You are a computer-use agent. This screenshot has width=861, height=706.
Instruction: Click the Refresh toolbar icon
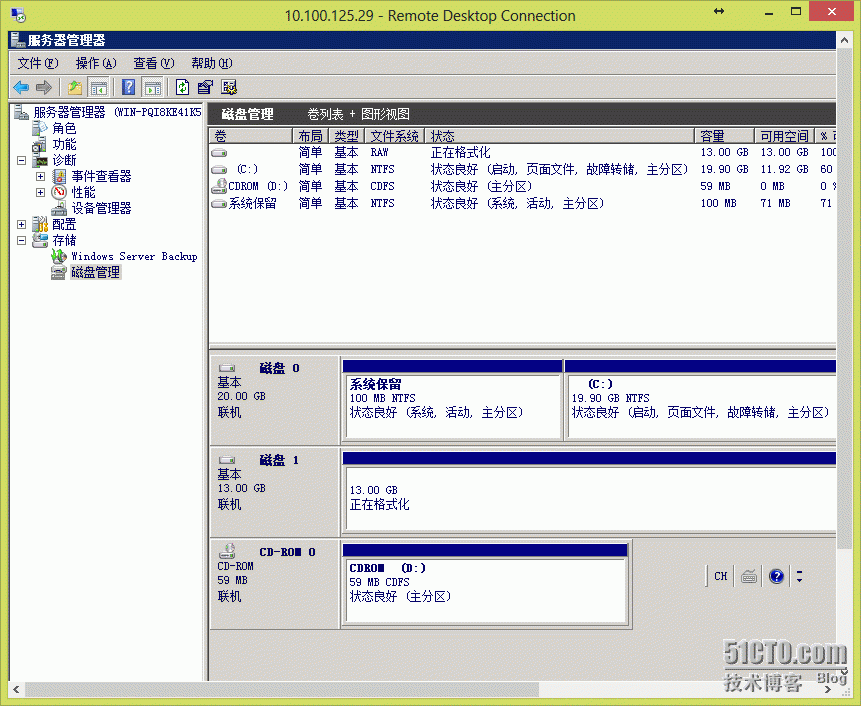tap(182, 87)
